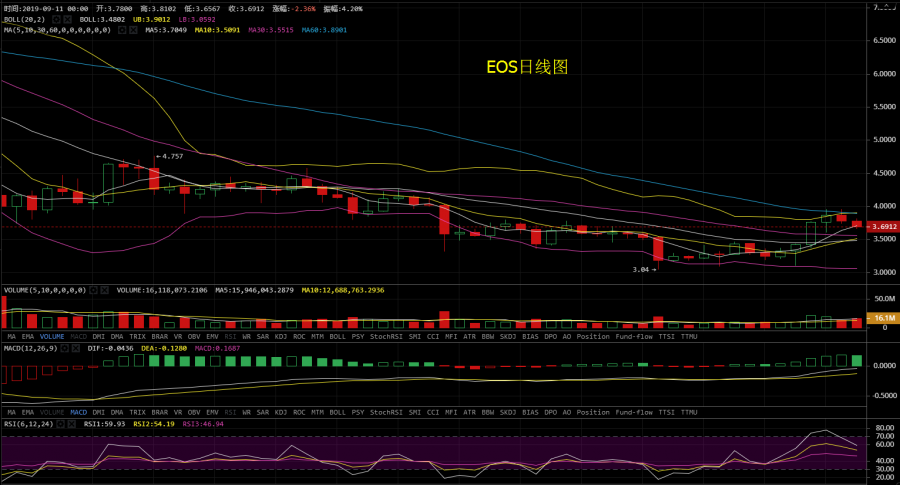Click the MA60:3.8901 value label

324,30
